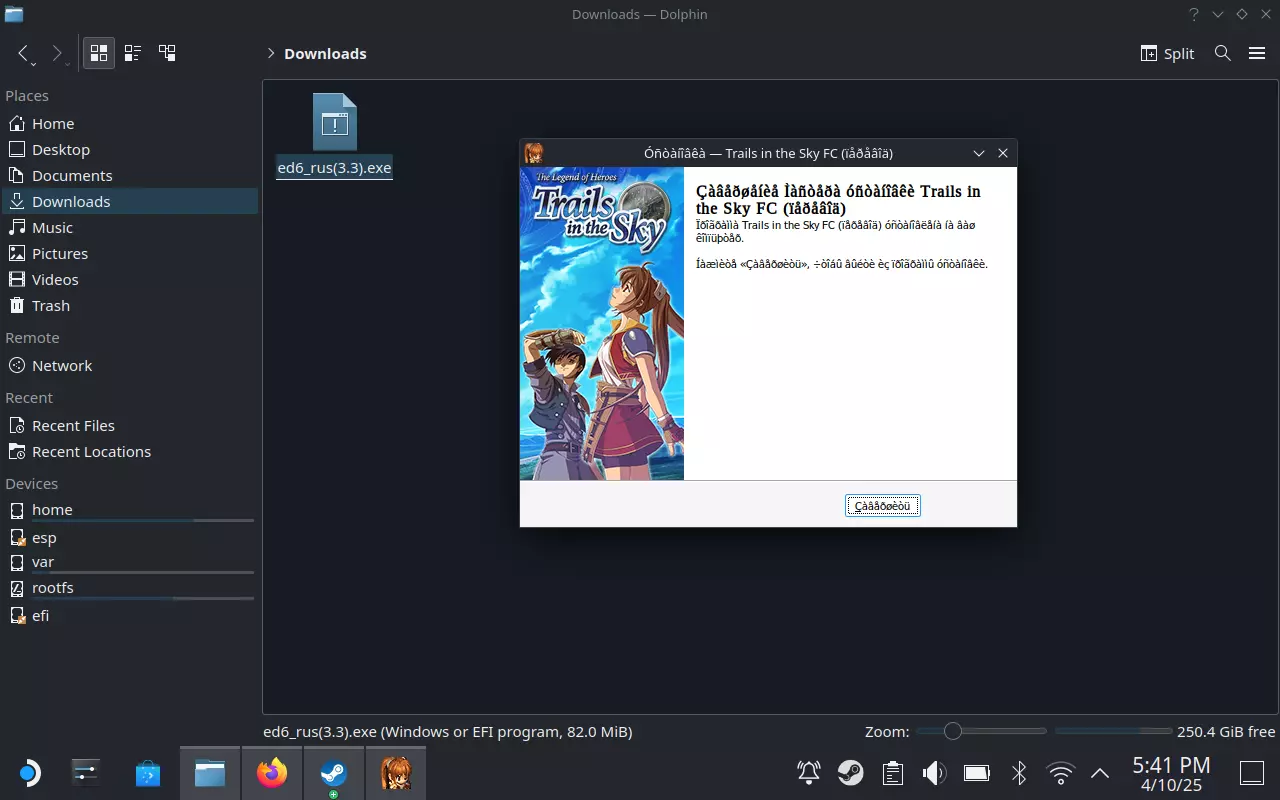
Task: Open the Steam launcher in the taskbar
Action: 333,773
